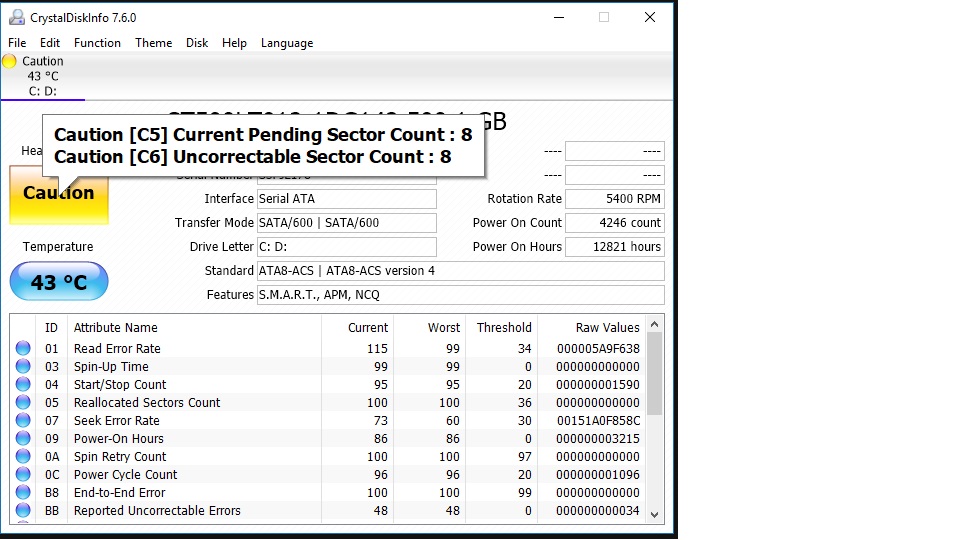
Task: Open the Theme menu
Action: 154,43
